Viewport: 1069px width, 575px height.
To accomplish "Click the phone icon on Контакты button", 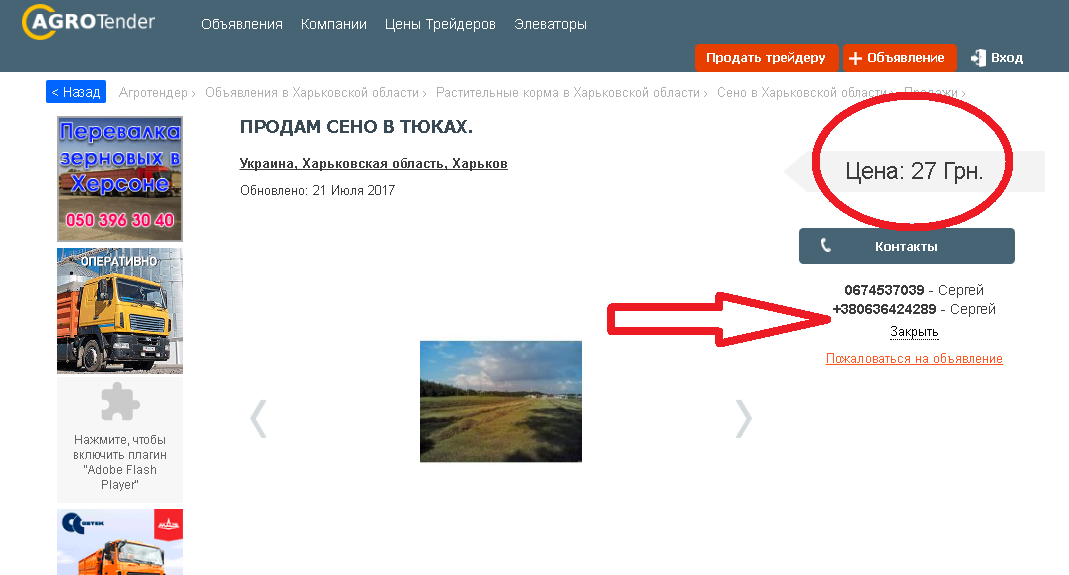I will coord(826,246).
